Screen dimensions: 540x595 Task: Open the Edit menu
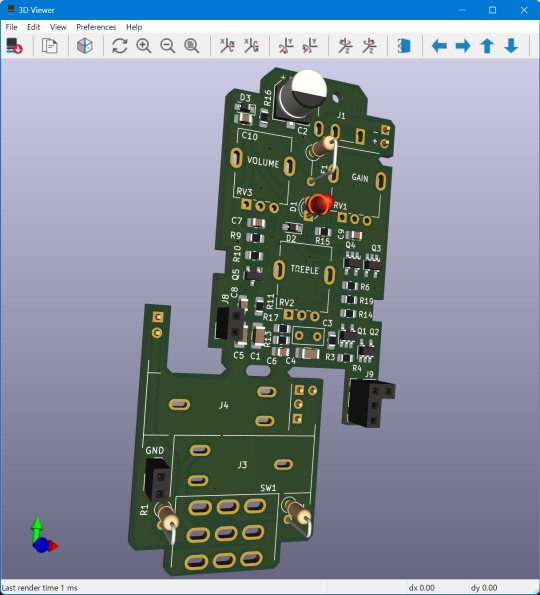point(33,27)
